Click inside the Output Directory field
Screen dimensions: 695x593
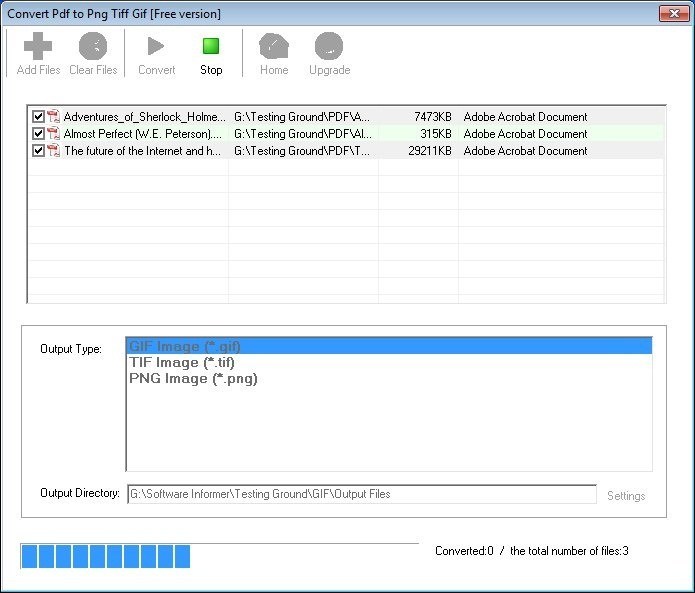[x=362, y=494]
